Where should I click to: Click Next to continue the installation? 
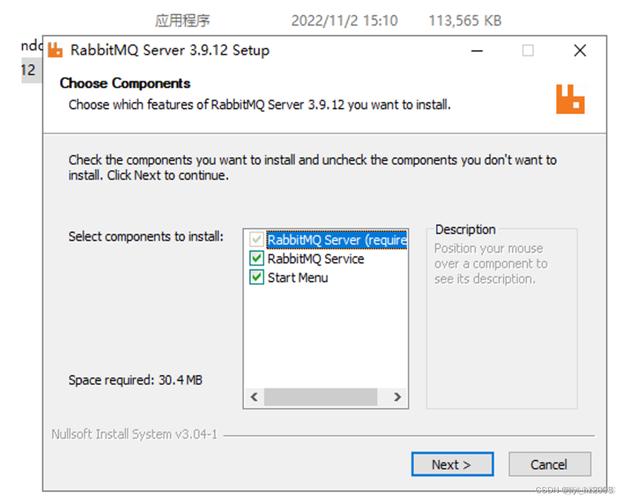click(x=452, y=464)
